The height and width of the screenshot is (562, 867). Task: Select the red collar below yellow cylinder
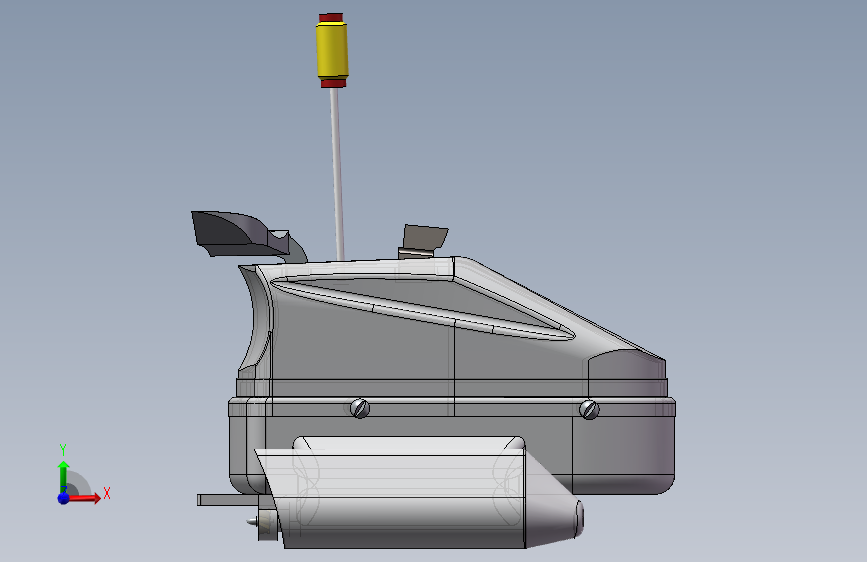333,84
